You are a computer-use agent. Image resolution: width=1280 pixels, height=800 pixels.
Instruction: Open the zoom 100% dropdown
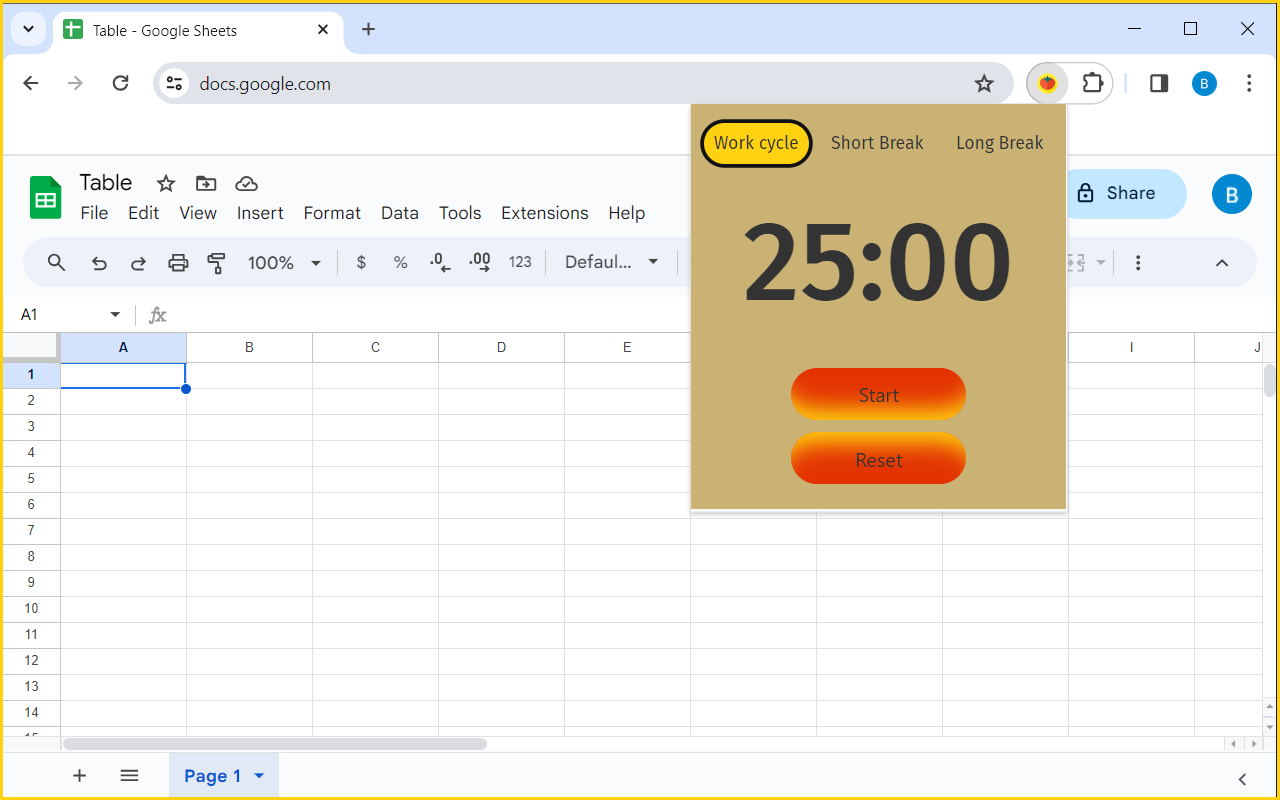click(x=284, y=263)
